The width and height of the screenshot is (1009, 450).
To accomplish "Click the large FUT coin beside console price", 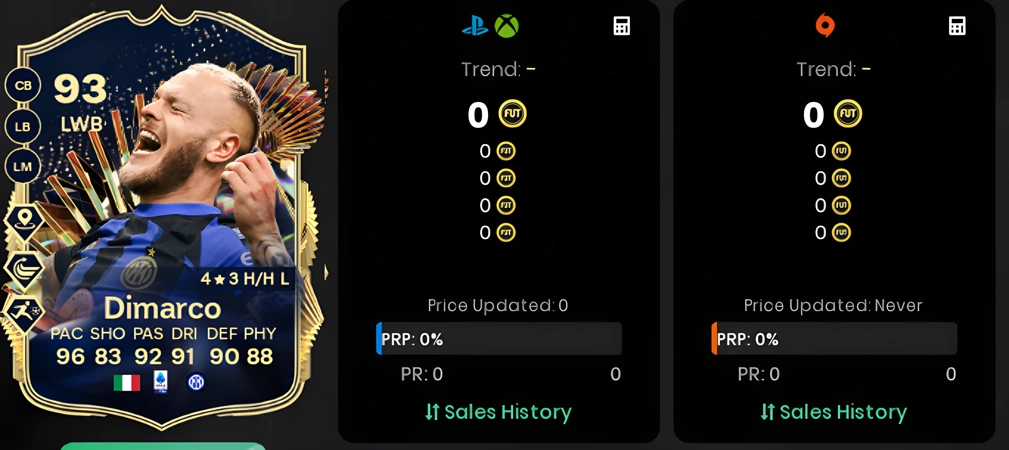I will (x=512, y=115).
